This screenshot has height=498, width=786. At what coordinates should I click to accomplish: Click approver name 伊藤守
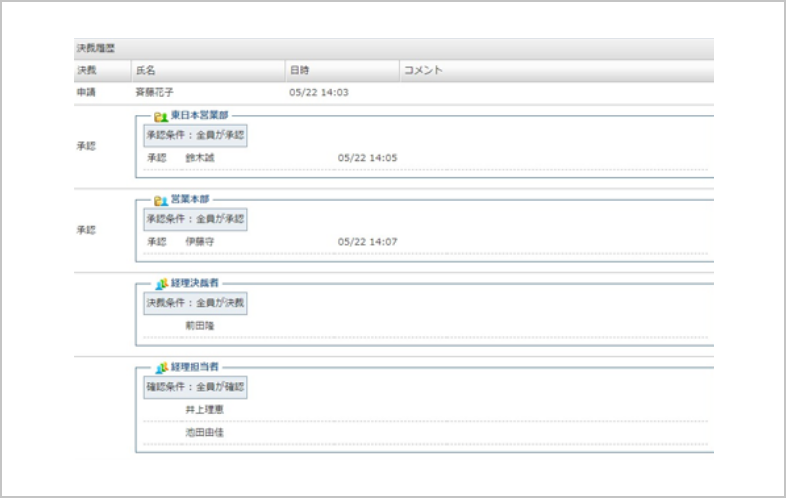click(x=200, y=242)
